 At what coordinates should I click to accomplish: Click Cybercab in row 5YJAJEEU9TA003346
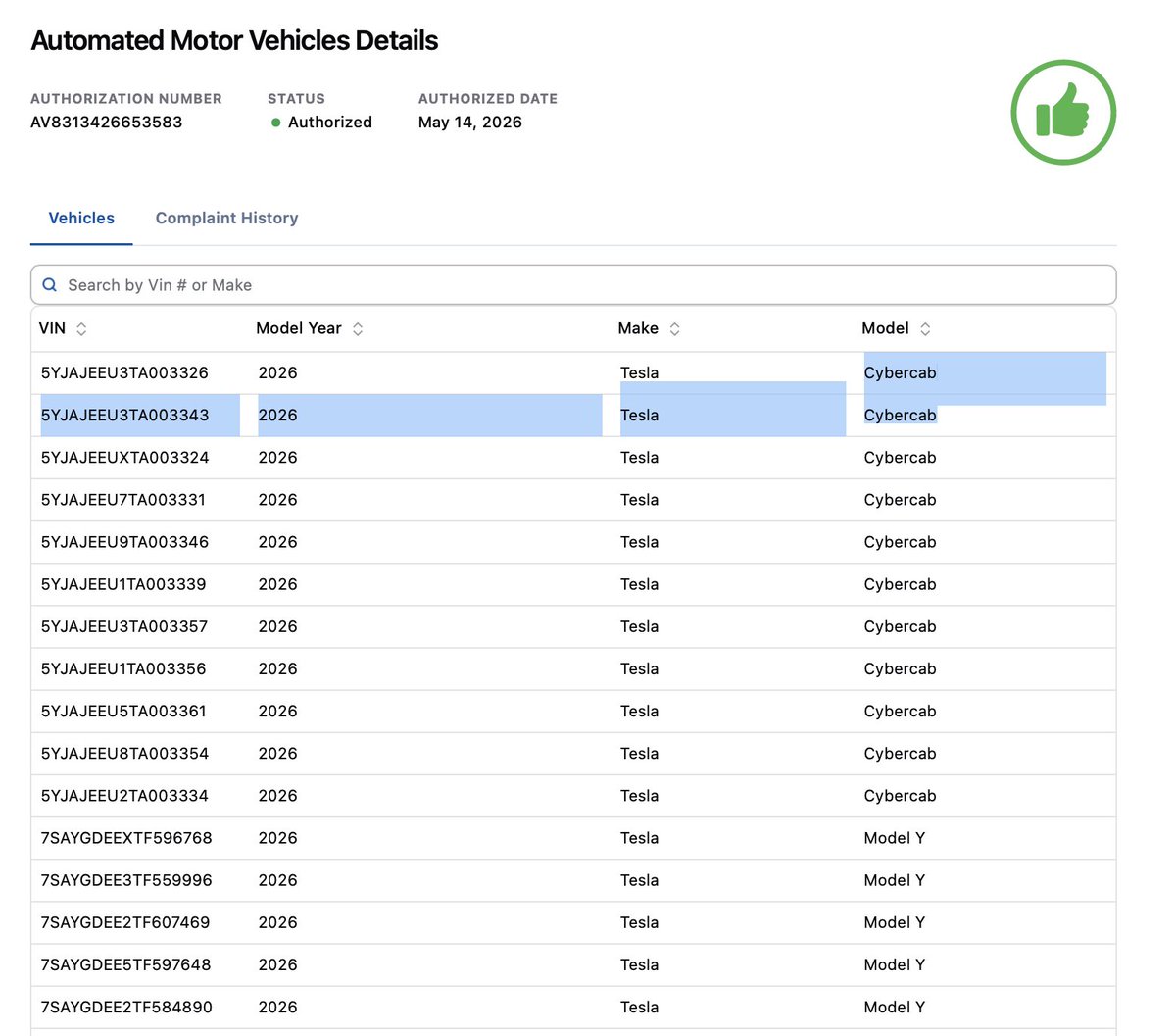(900, 542)
